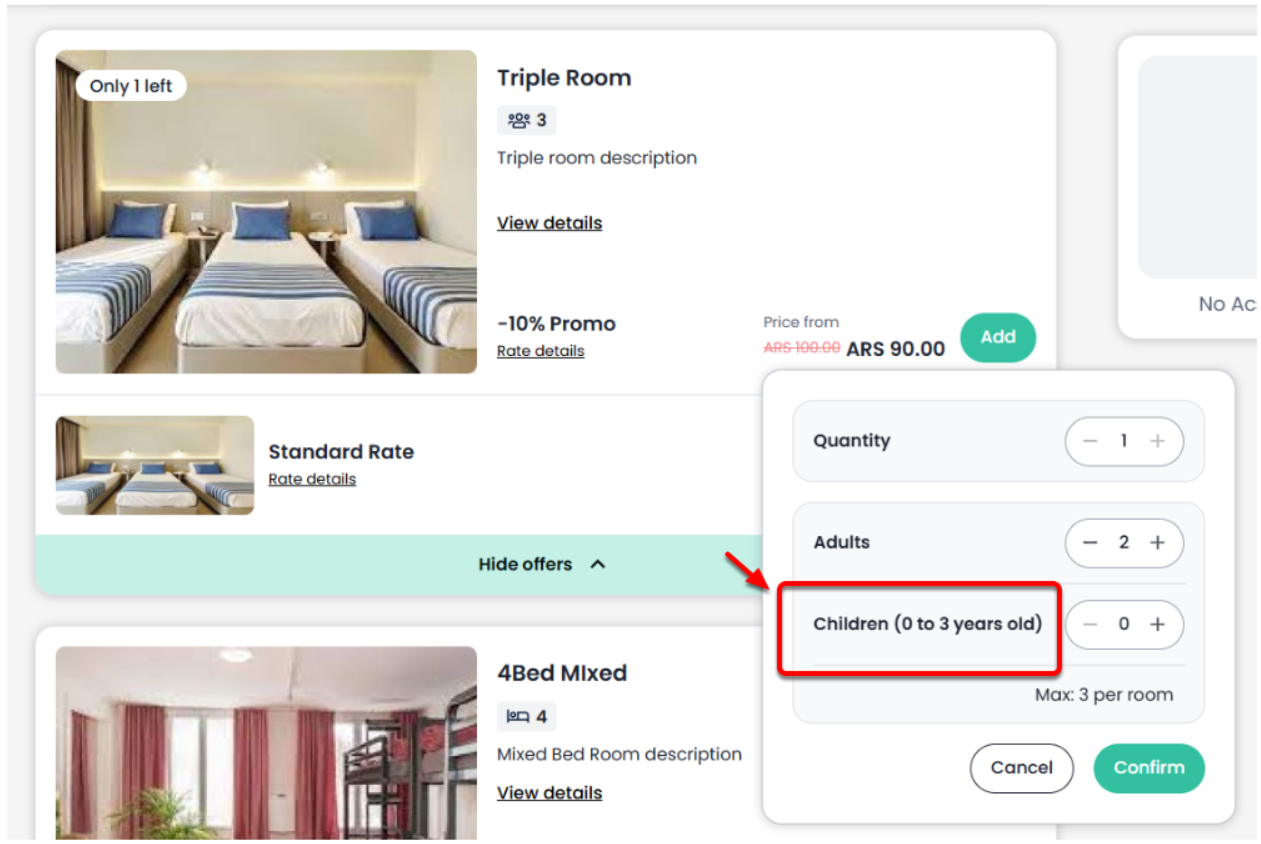
Task: Remove a child with the minus icon
Action: point(1090,625)
